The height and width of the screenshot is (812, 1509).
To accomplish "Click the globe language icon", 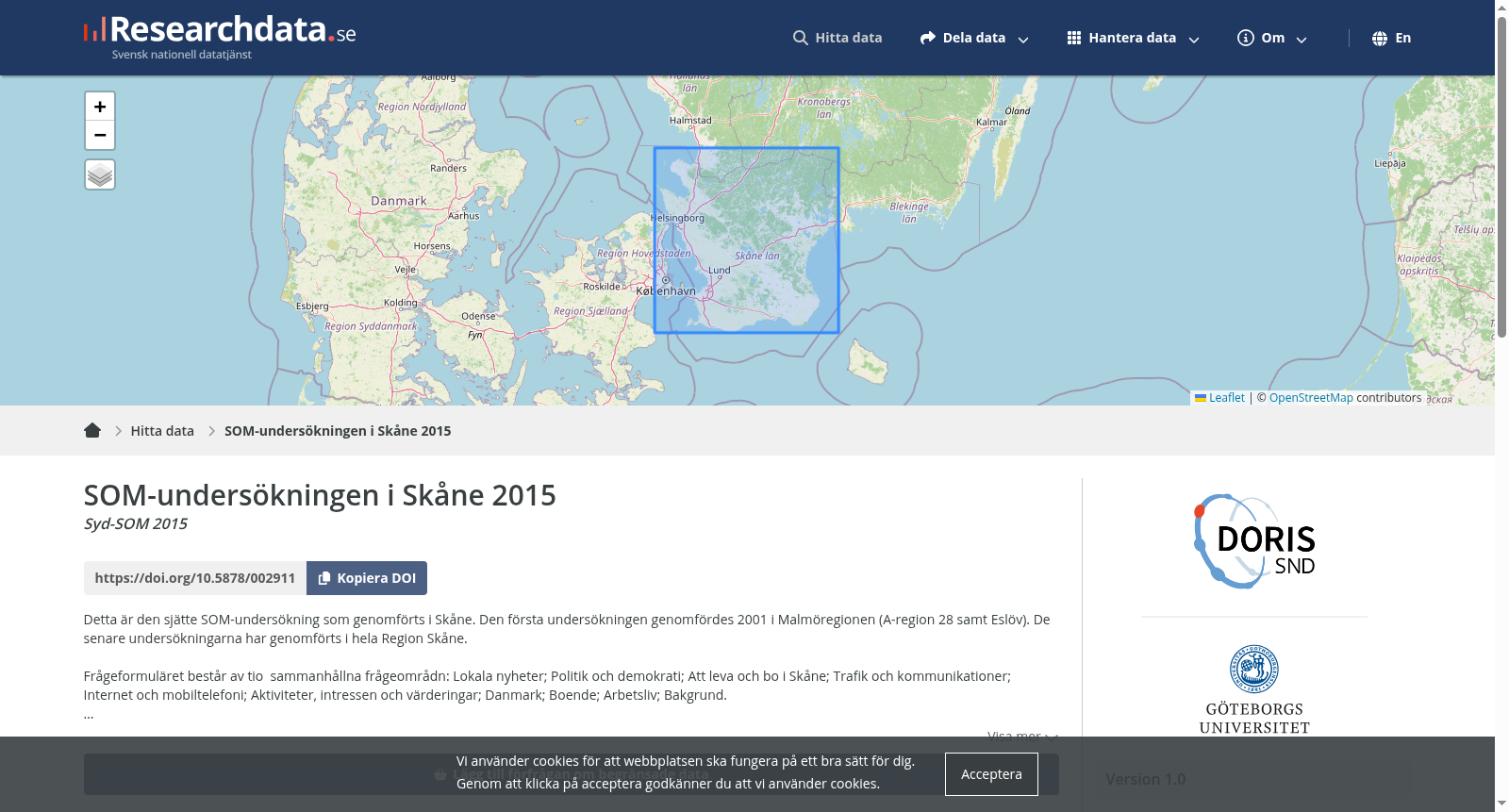I will point(1380,38).
